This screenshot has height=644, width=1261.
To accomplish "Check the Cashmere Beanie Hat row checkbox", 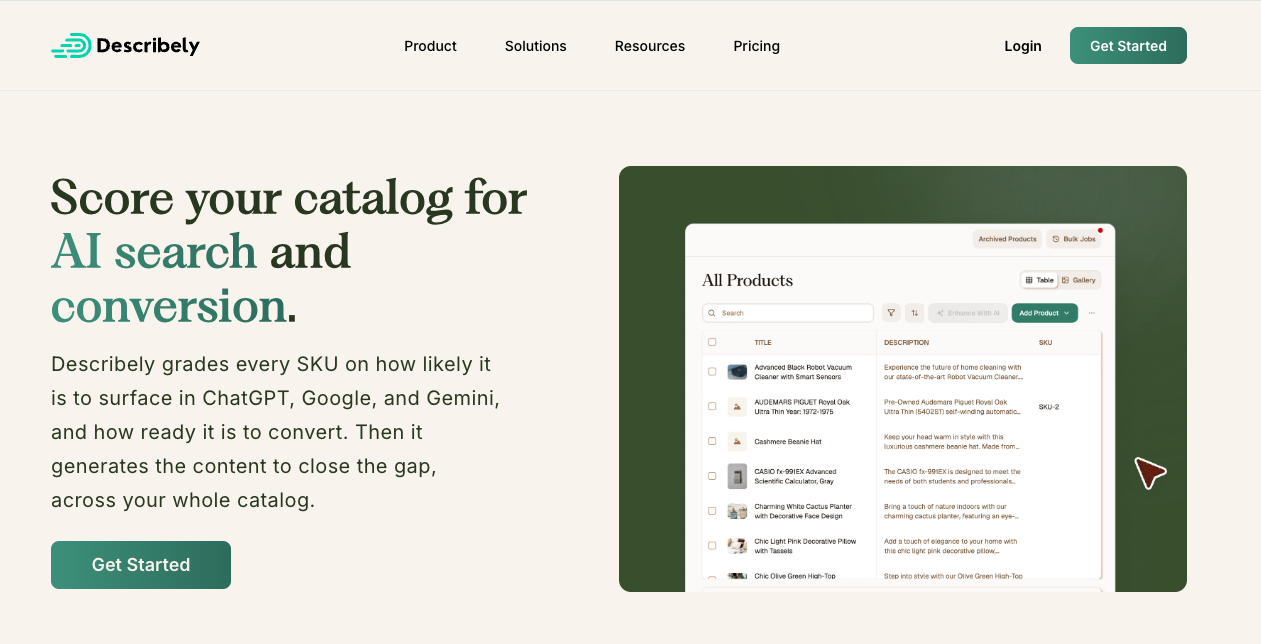I will (x=712, y=441).
